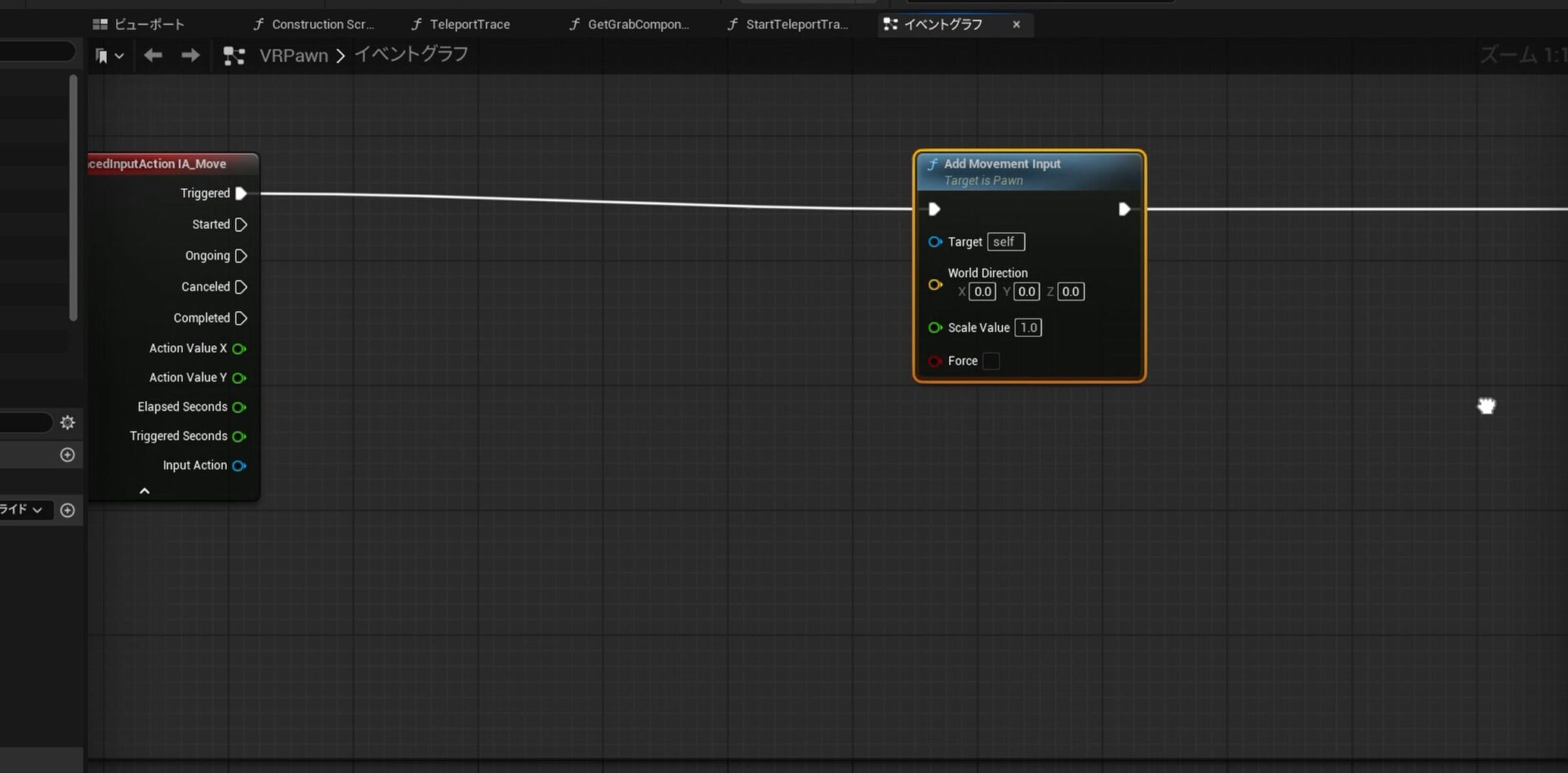Click the World Direction vector input pin
Image resolution: width=1568 pixels, height=773 pixels.
[935, 285]
